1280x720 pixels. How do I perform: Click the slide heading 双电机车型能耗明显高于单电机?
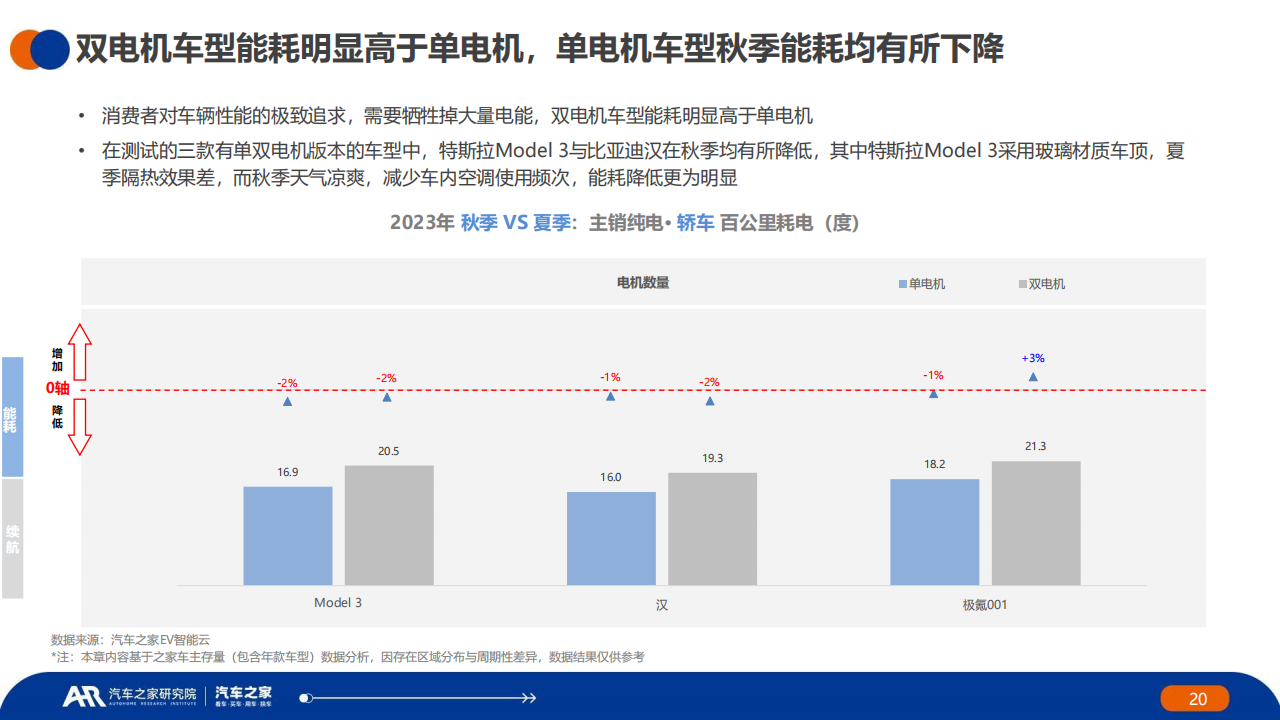(x=540, y=49)
